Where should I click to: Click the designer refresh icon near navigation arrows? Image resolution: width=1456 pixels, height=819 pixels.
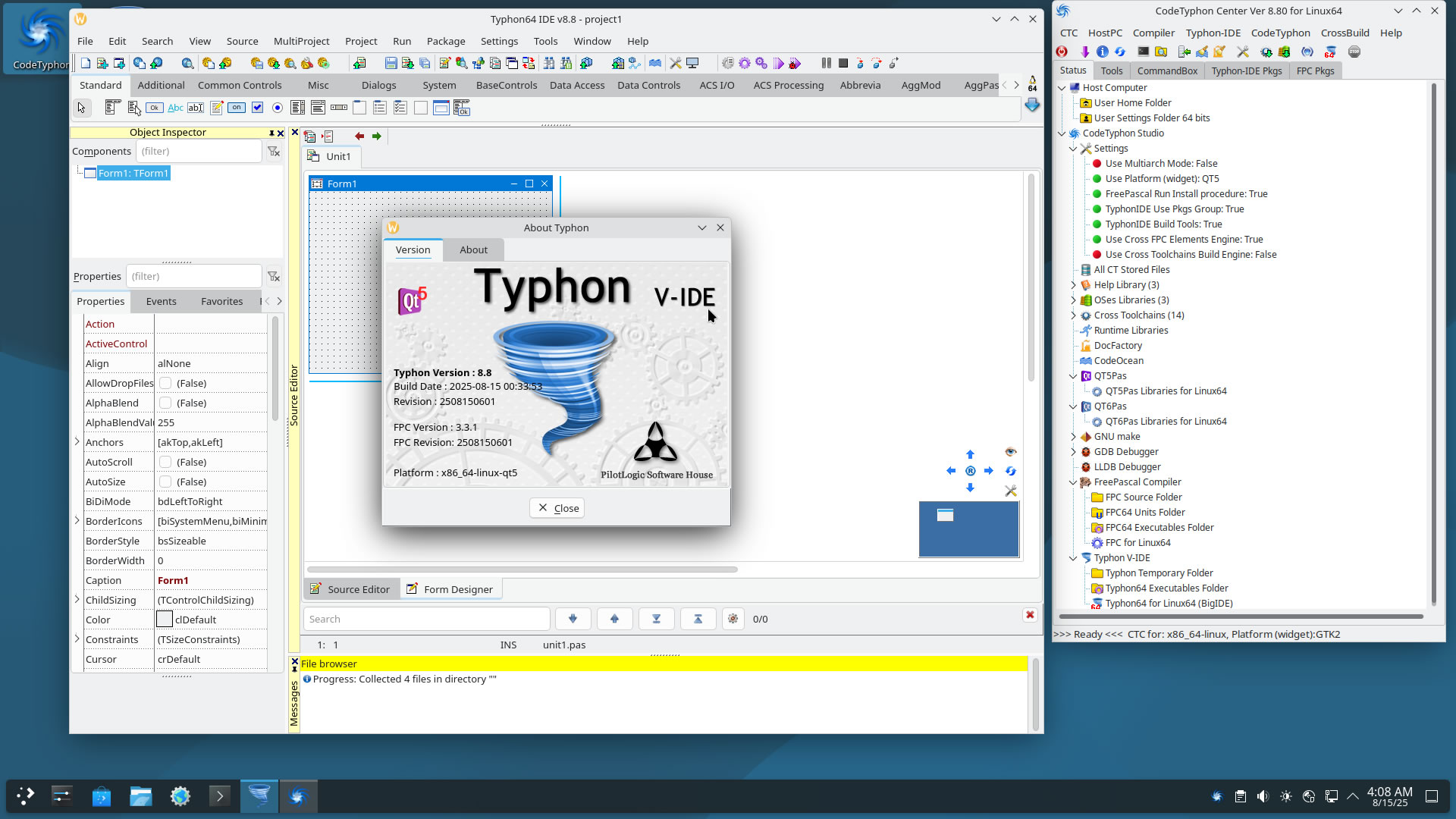[1011, 471]
